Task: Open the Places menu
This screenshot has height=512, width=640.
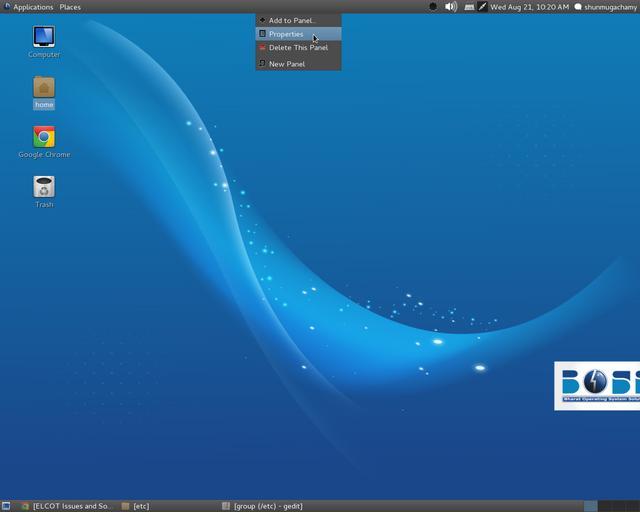Action: point(70,7)
